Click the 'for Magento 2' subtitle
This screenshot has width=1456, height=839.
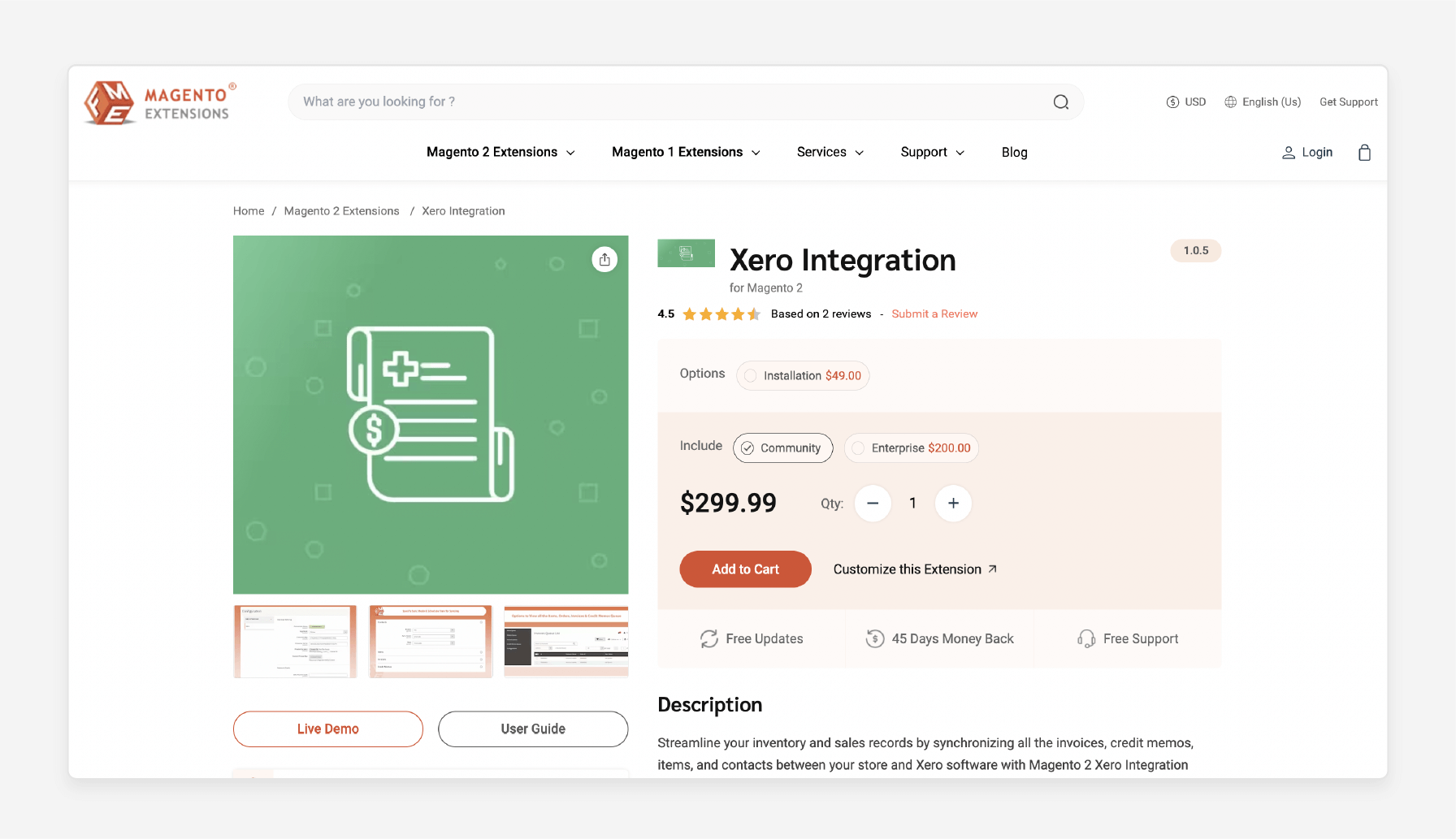766,288
